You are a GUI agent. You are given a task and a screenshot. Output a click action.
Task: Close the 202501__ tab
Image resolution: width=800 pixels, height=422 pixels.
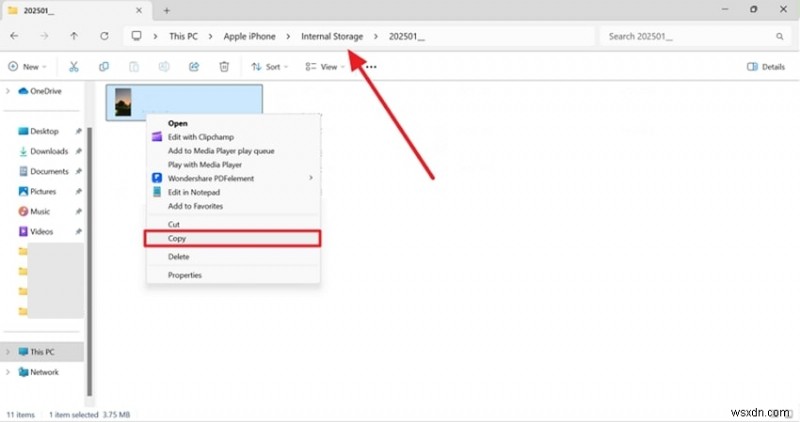coord(139,10)
